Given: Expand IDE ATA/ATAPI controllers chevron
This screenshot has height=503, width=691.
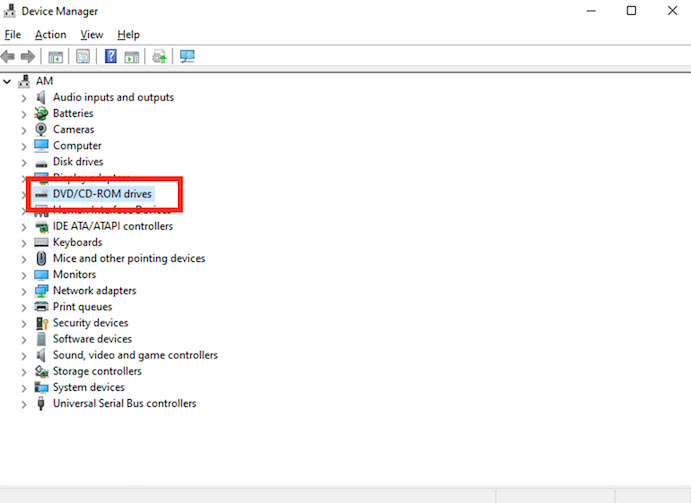Looking at the screenshot, I should tap(24, 227).
